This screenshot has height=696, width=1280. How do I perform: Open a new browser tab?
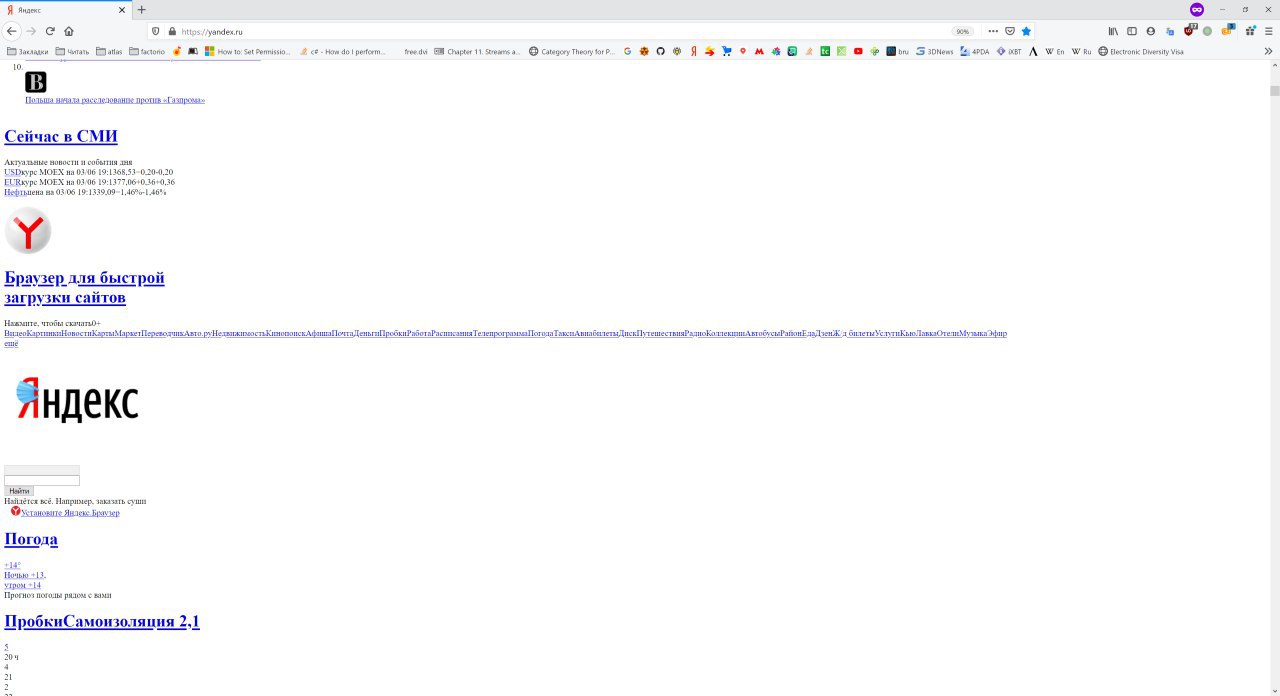[141, 9]
